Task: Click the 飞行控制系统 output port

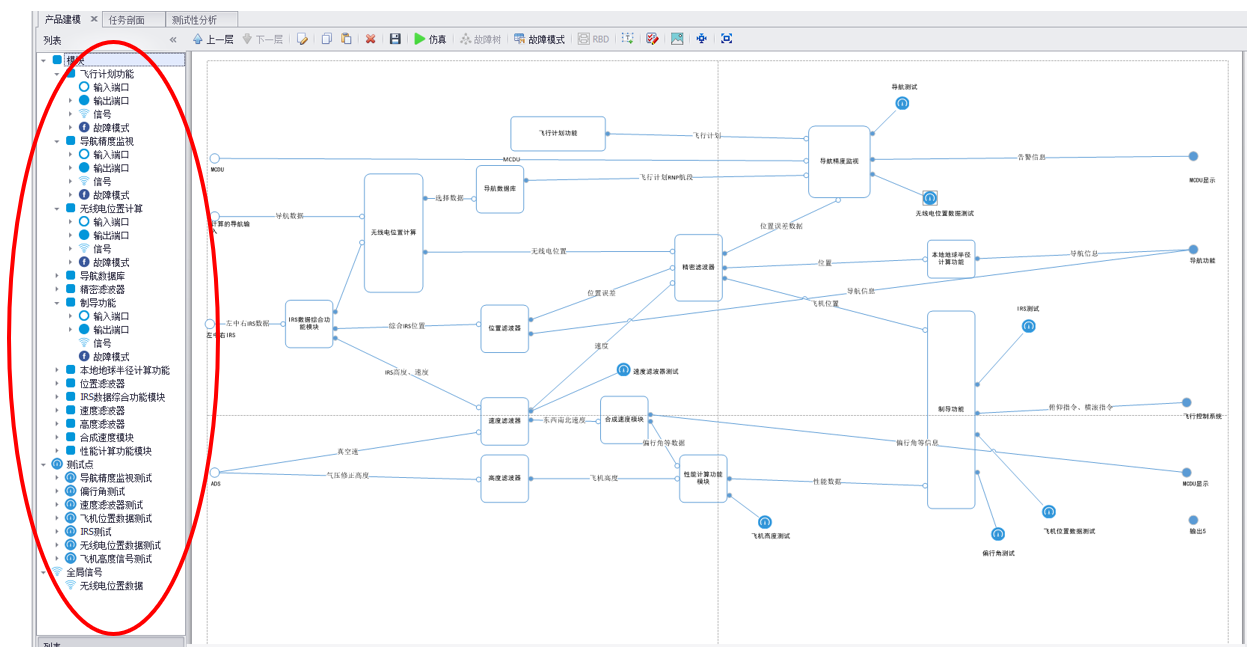Action: click(x=1187, y=403)
